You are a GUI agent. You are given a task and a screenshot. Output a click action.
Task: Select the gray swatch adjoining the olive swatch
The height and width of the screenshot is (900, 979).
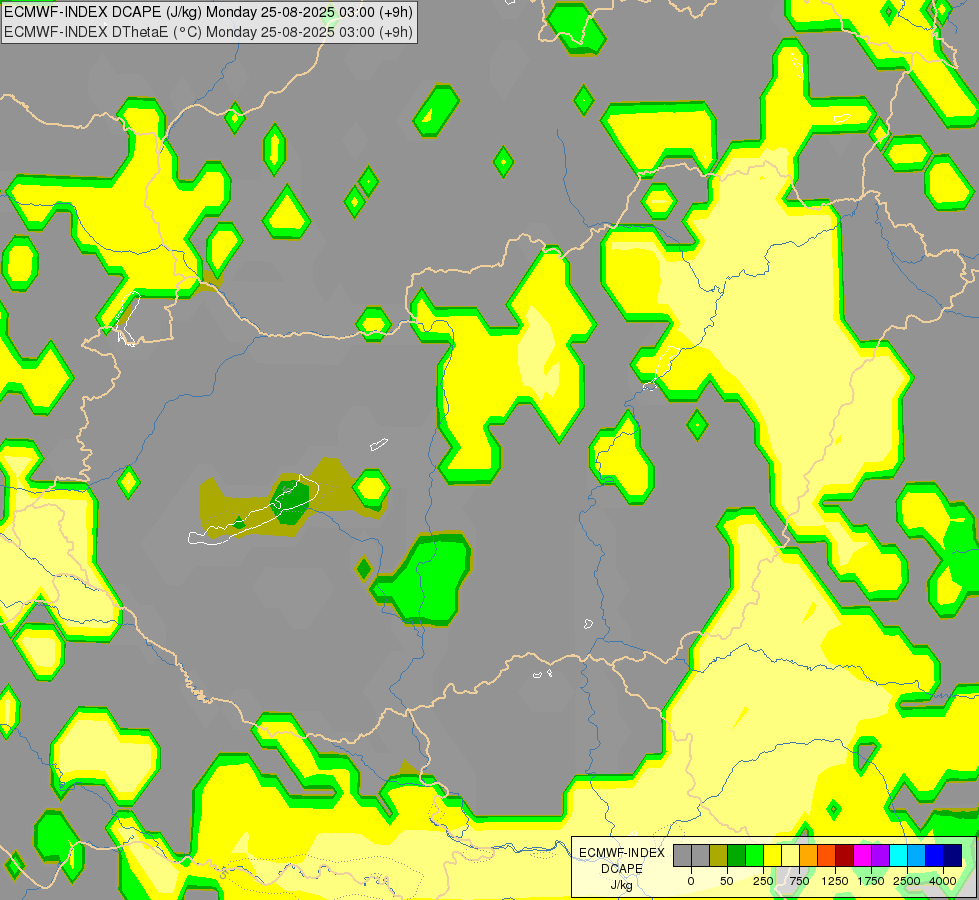pos(701,855)
